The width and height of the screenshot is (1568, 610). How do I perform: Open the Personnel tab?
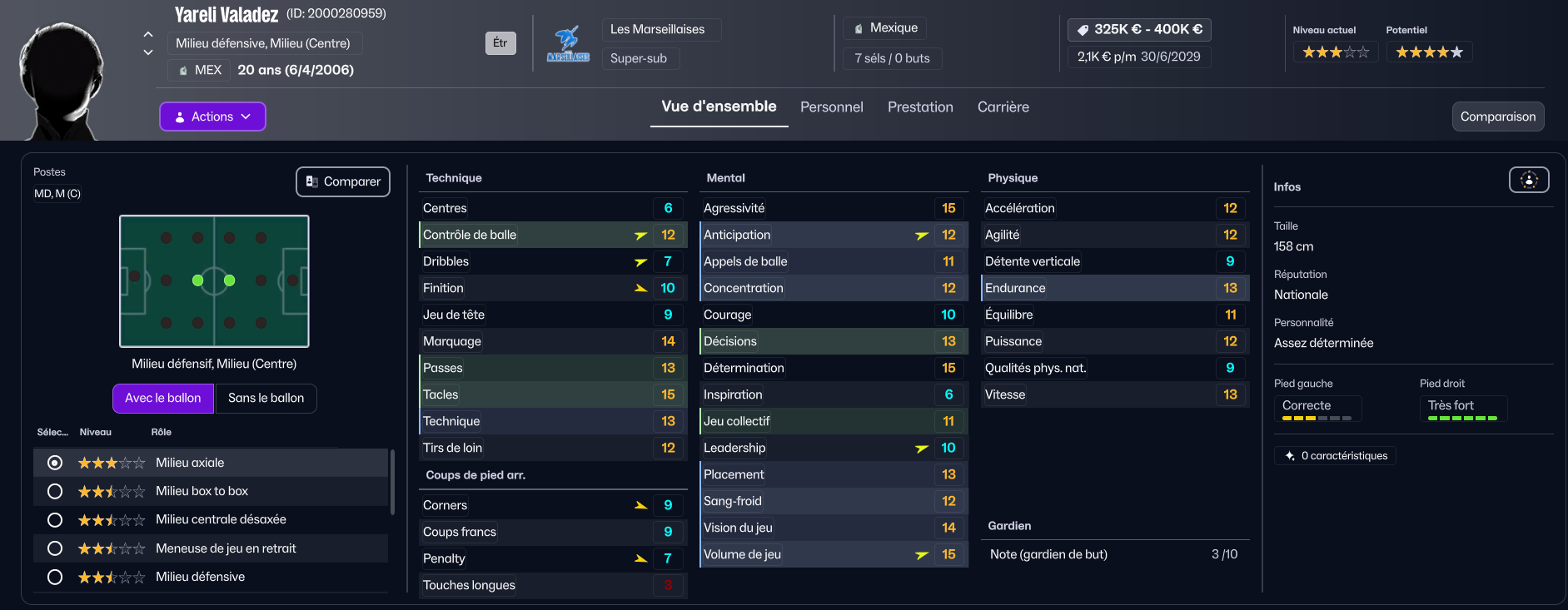831,107
